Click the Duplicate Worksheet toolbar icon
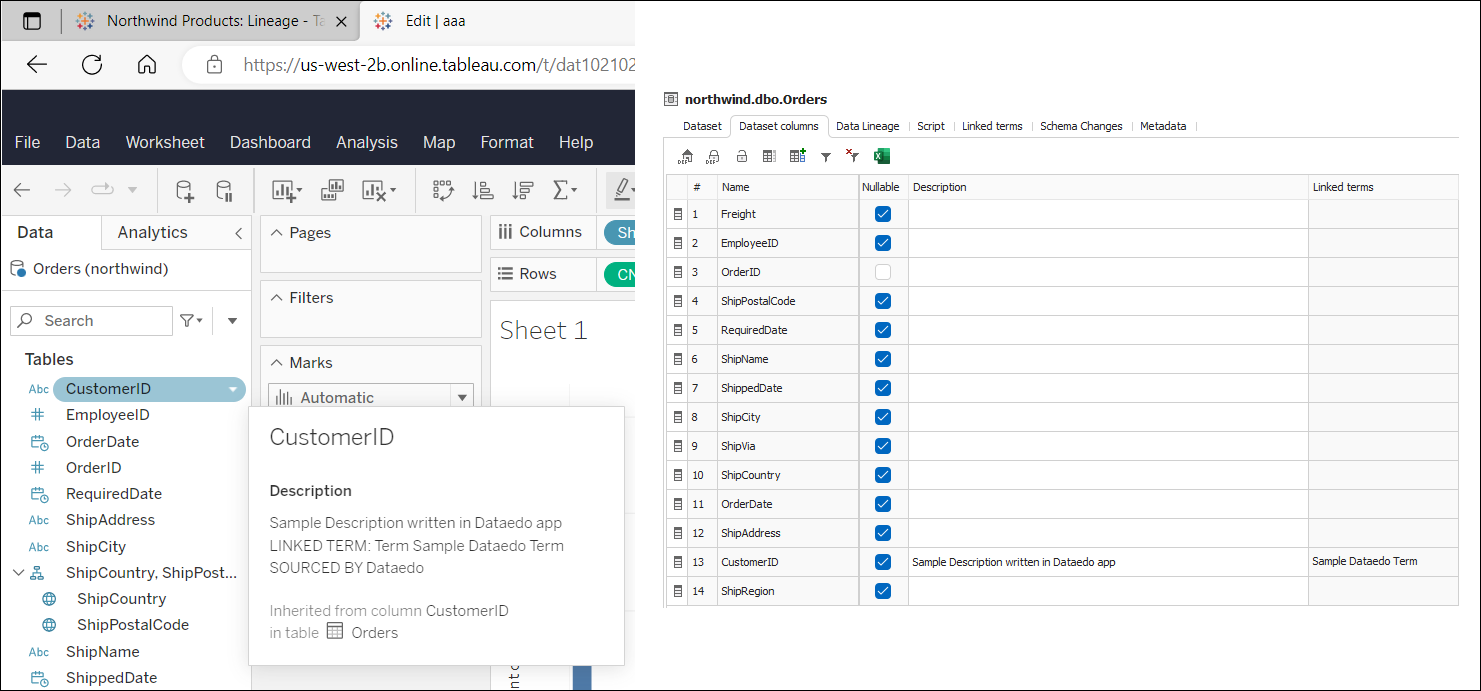This screenshot has width=1481, height=691. [333, 190]
